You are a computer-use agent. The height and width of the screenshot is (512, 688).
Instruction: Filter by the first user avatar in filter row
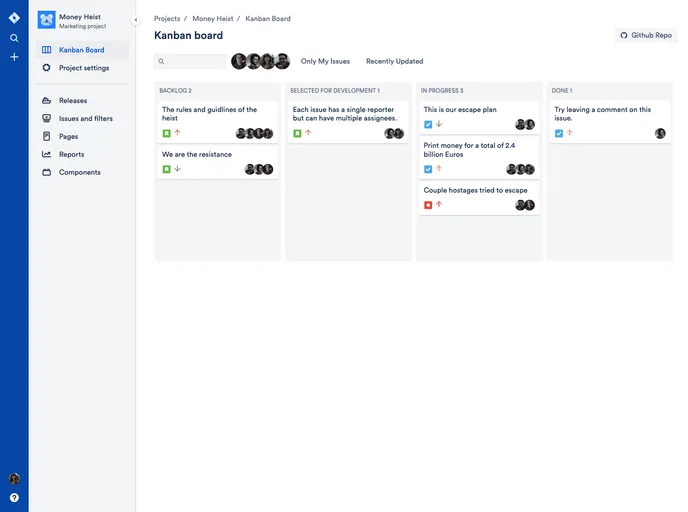pyautogui.click(x=239, y=61)
